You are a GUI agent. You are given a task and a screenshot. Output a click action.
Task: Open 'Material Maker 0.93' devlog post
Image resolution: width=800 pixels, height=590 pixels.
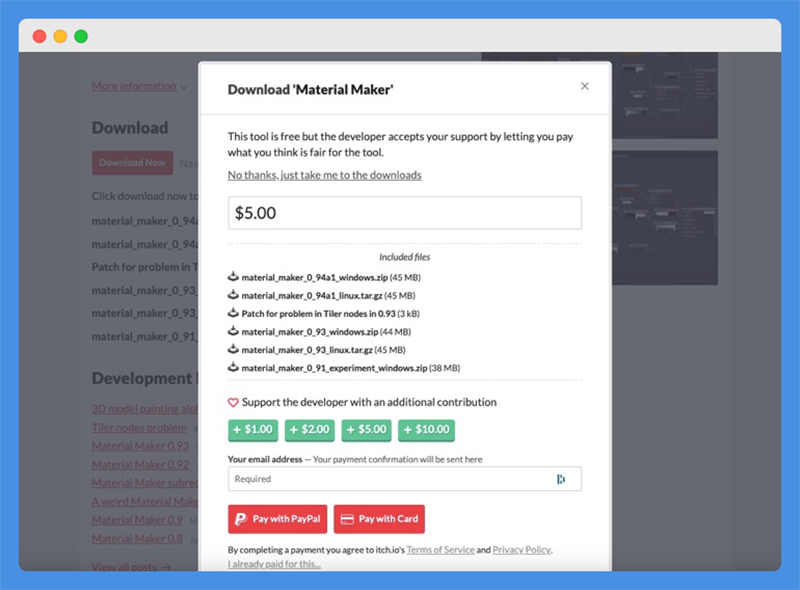[x=140, y=446]
